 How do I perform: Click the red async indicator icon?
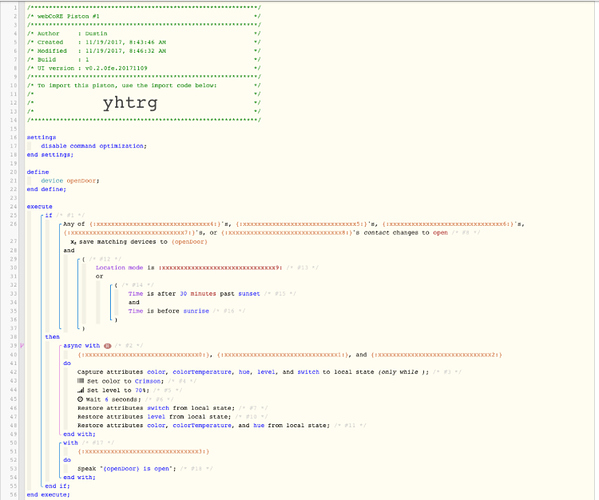pyautogui.click(x=107, y=346)
